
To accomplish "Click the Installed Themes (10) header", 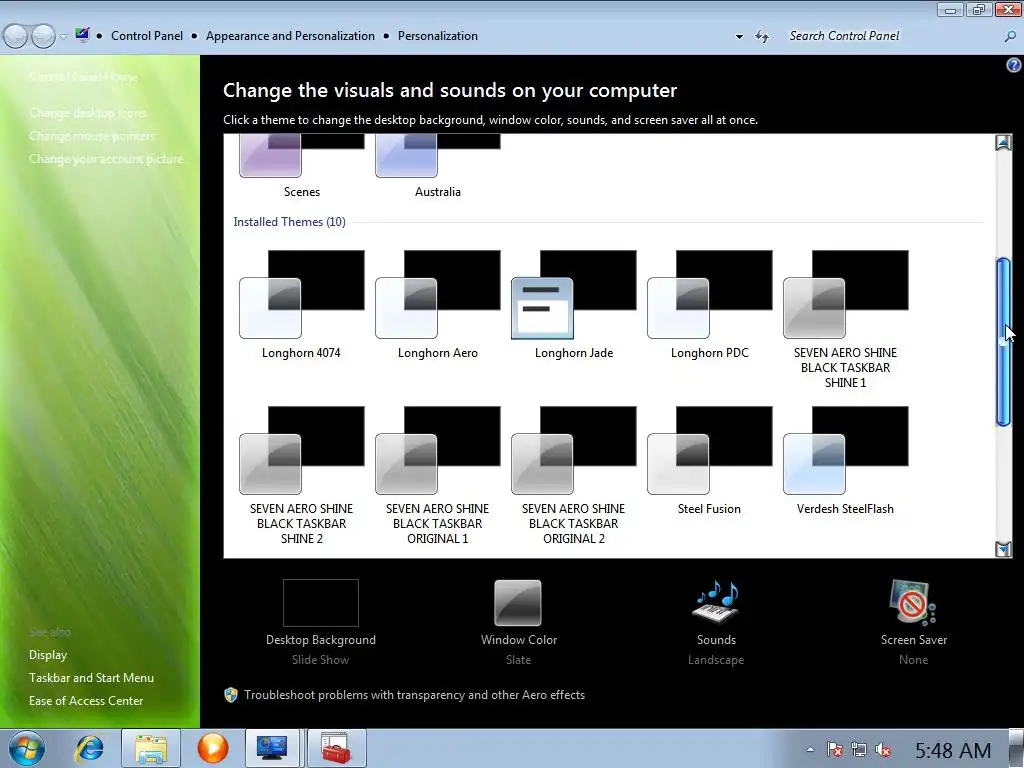I will click(289, 222).
